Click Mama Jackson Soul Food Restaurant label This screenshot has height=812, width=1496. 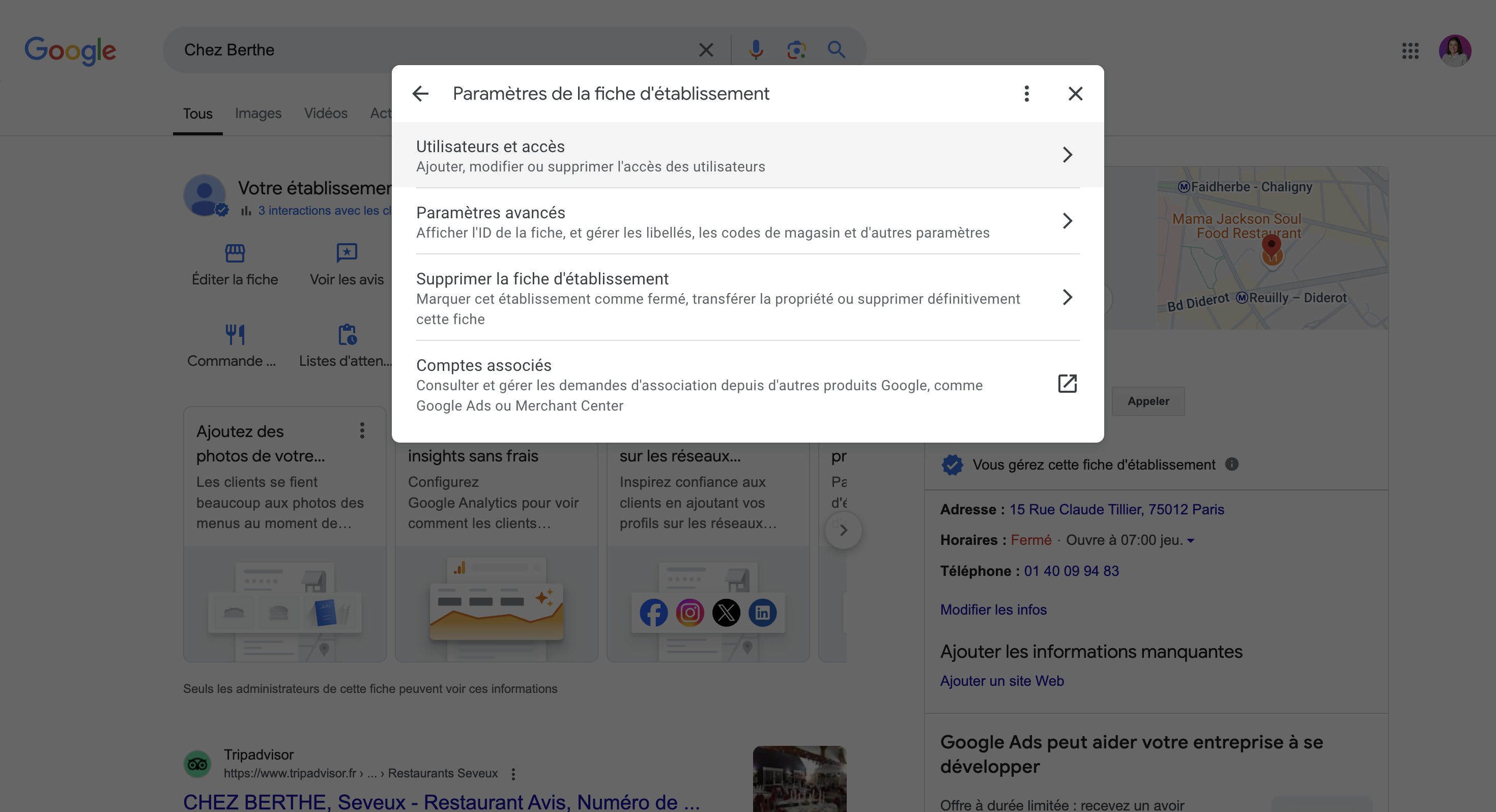tap(1236, 226)
